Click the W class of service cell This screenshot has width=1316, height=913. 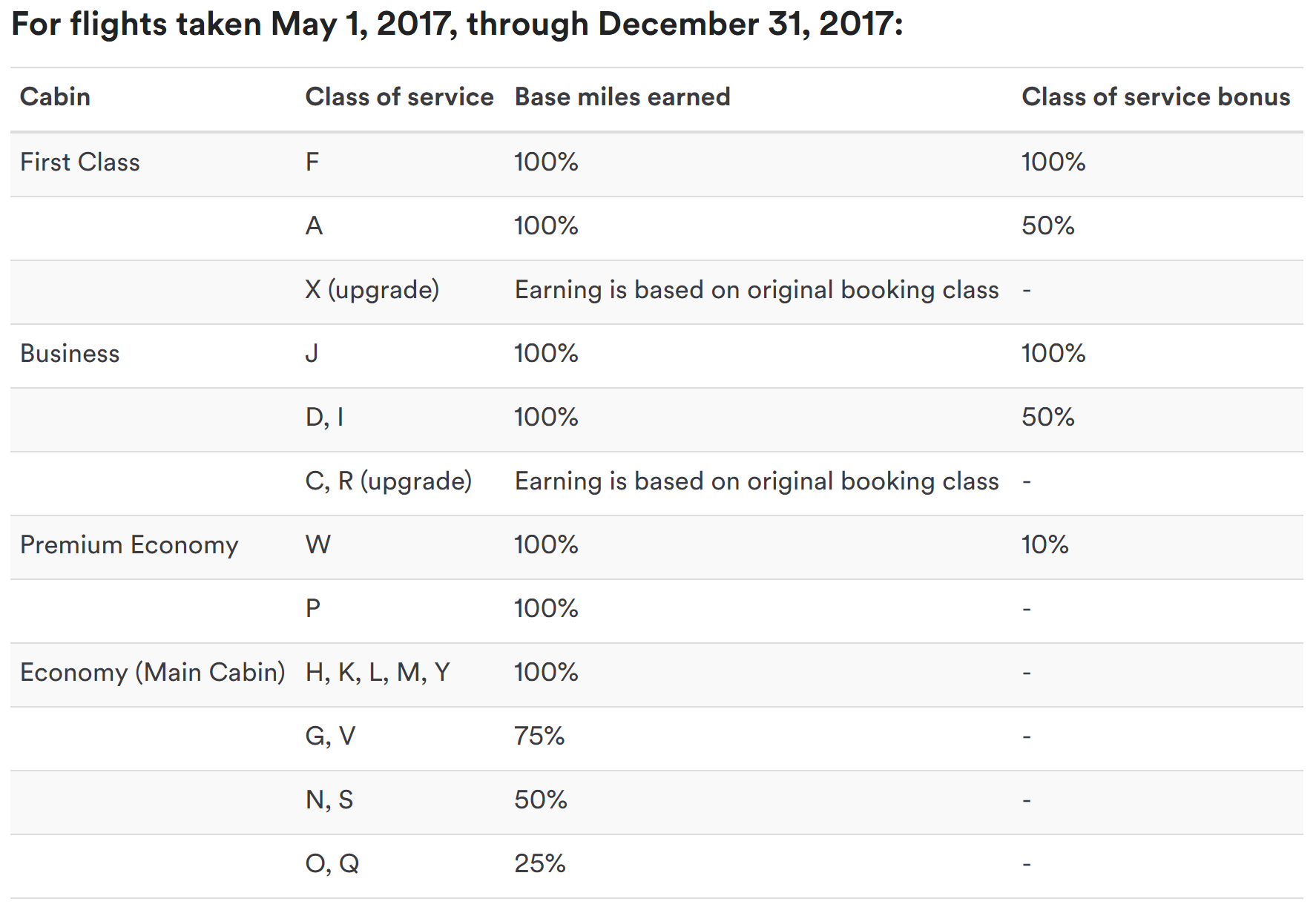coord(318,545)
